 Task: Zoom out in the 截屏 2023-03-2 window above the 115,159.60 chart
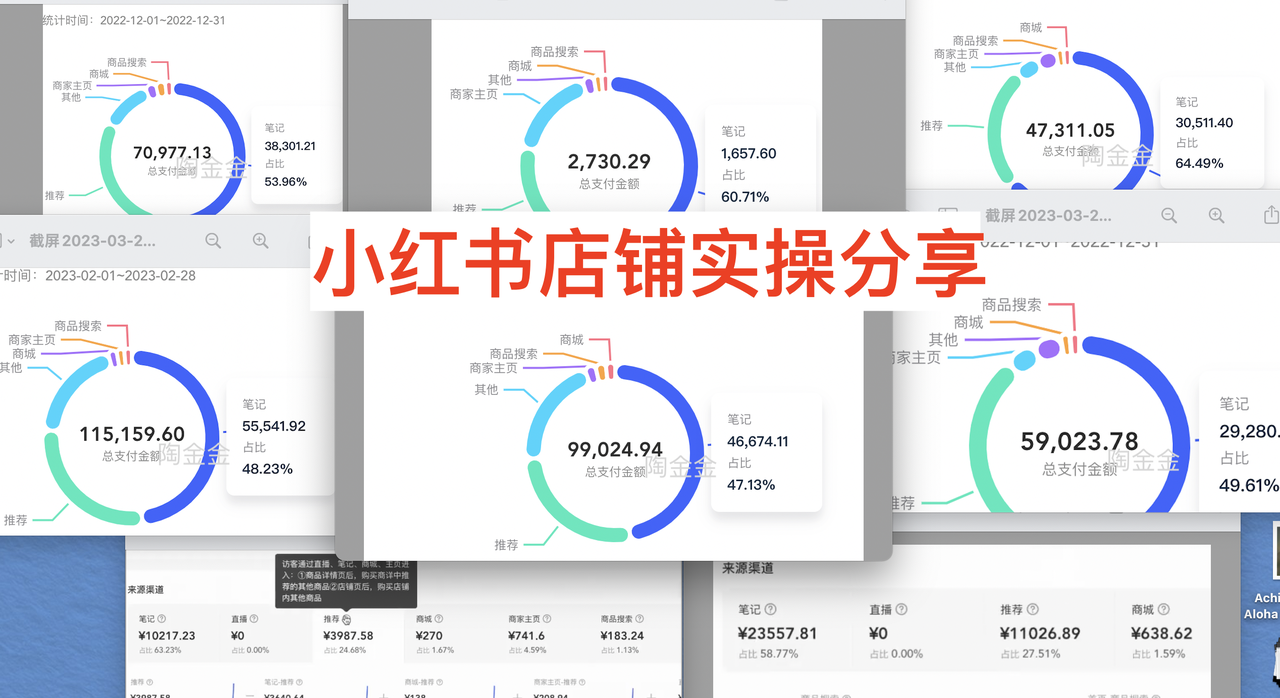coord(213,240)
